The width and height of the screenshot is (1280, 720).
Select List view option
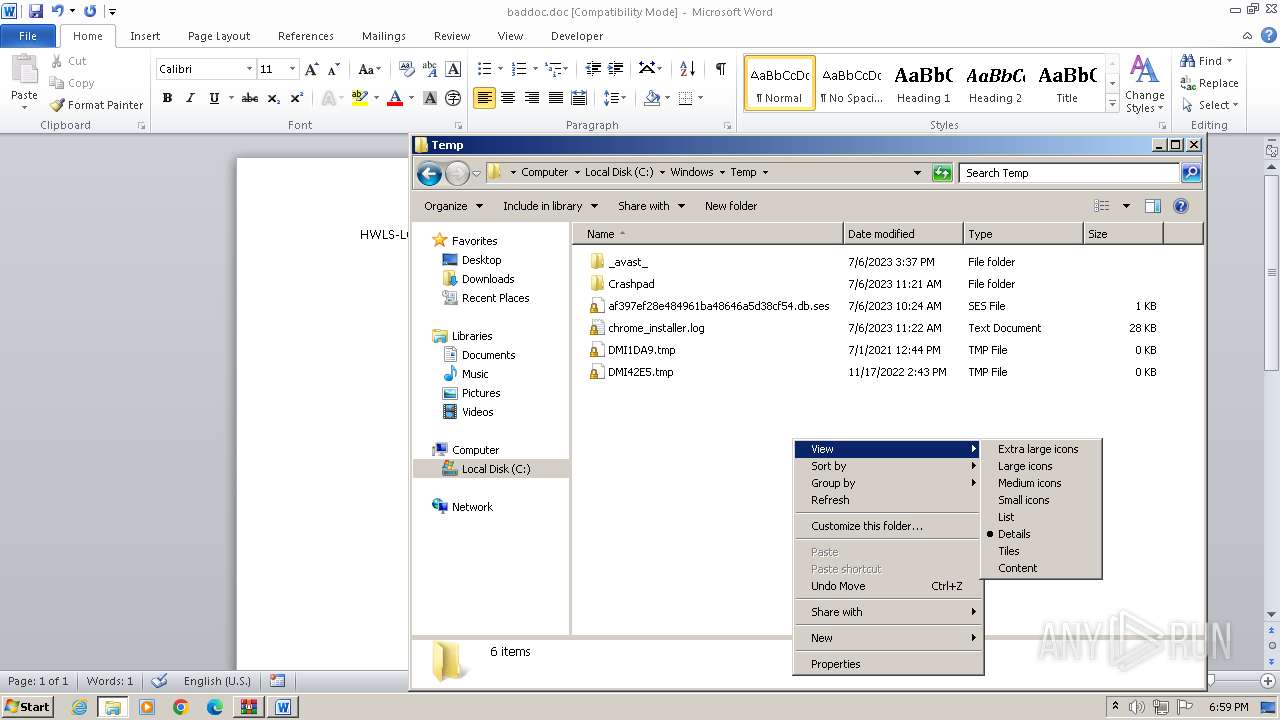(x=1041, y=517)
